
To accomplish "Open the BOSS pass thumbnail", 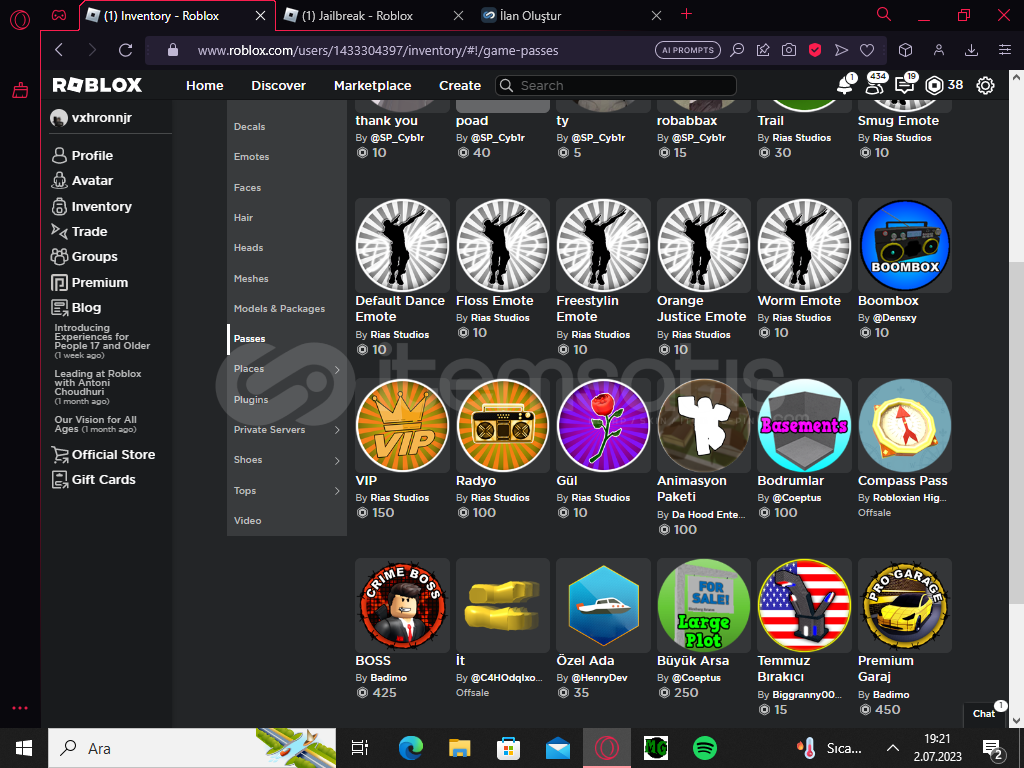I will point(402,605).
